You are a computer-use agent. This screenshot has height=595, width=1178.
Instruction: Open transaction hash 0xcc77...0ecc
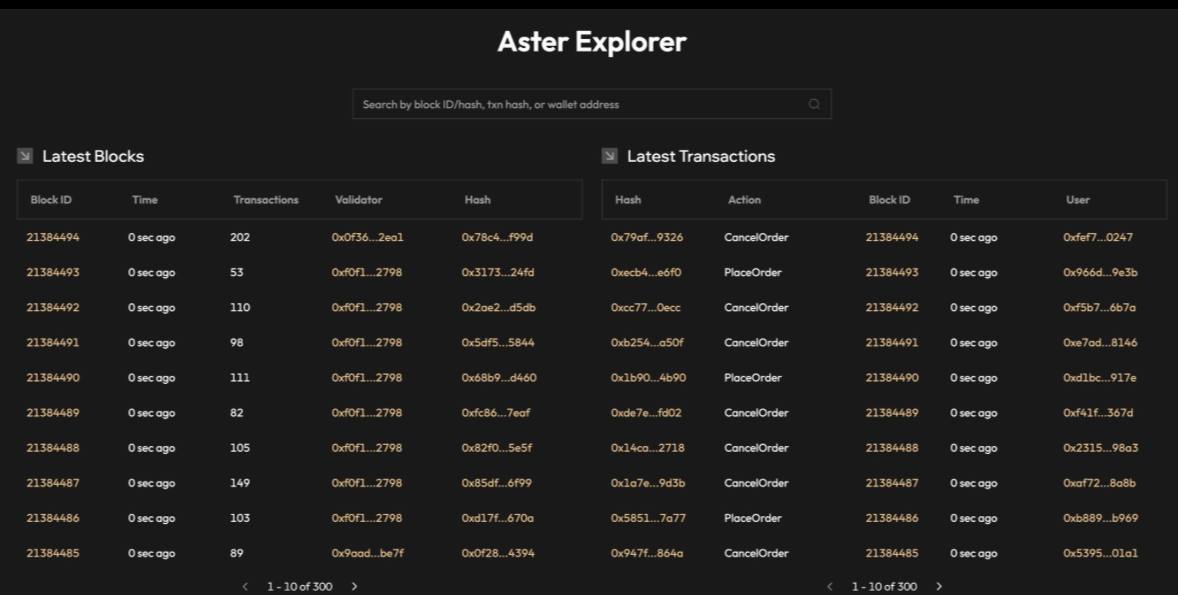[646, 307]
